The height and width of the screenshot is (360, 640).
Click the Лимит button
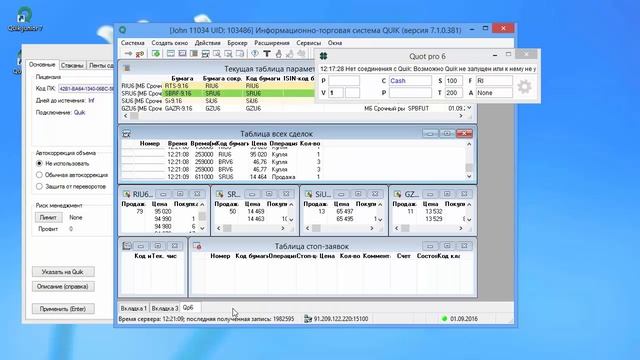[x=48, y=218]
